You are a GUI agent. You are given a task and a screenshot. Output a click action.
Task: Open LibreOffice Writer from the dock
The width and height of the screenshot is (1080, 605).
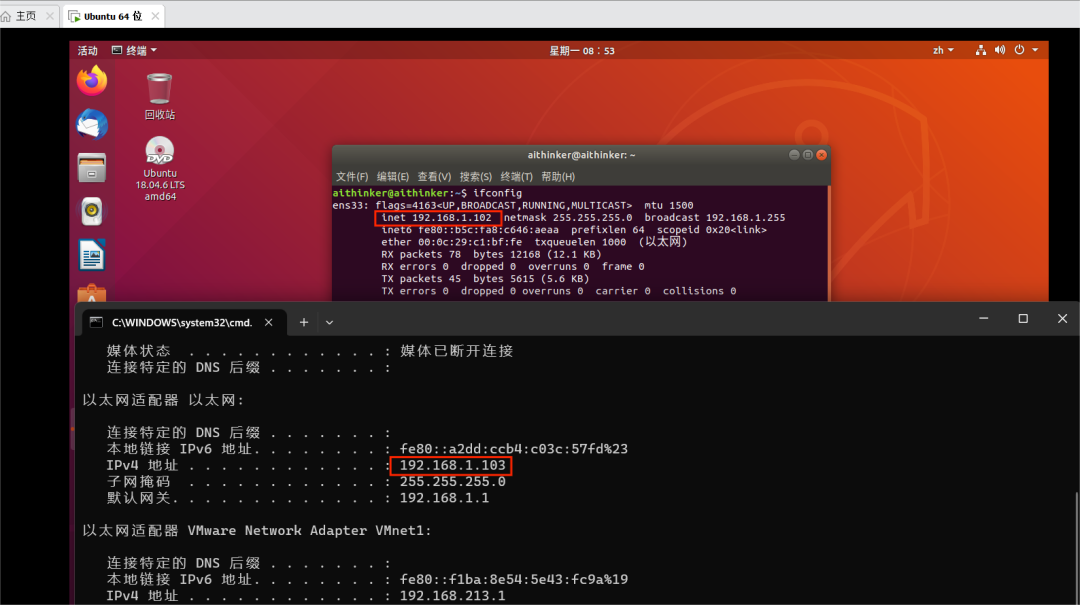tap(92, 255)
